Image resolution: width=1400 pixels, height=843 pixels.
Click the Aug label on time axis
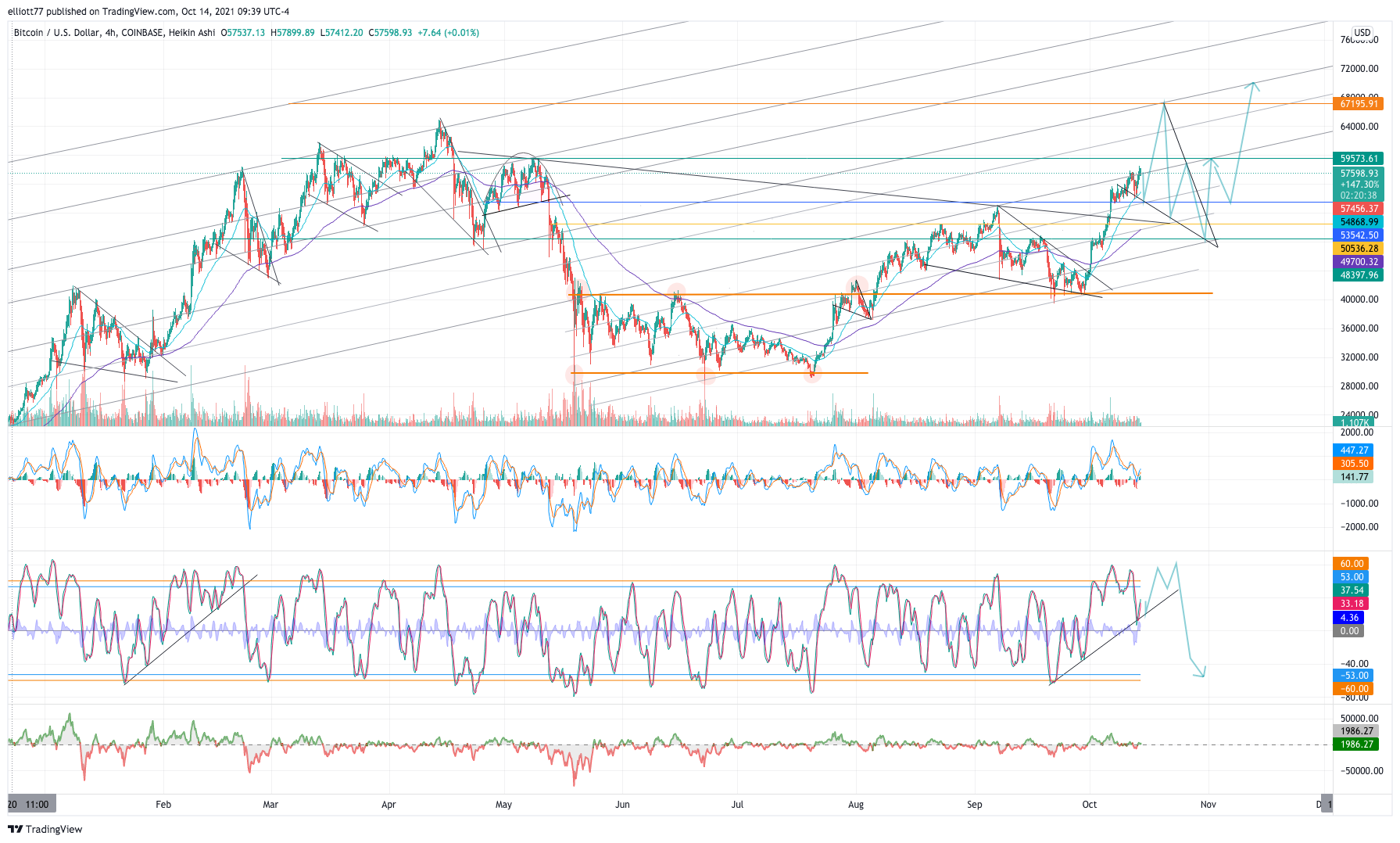(856, 805)
